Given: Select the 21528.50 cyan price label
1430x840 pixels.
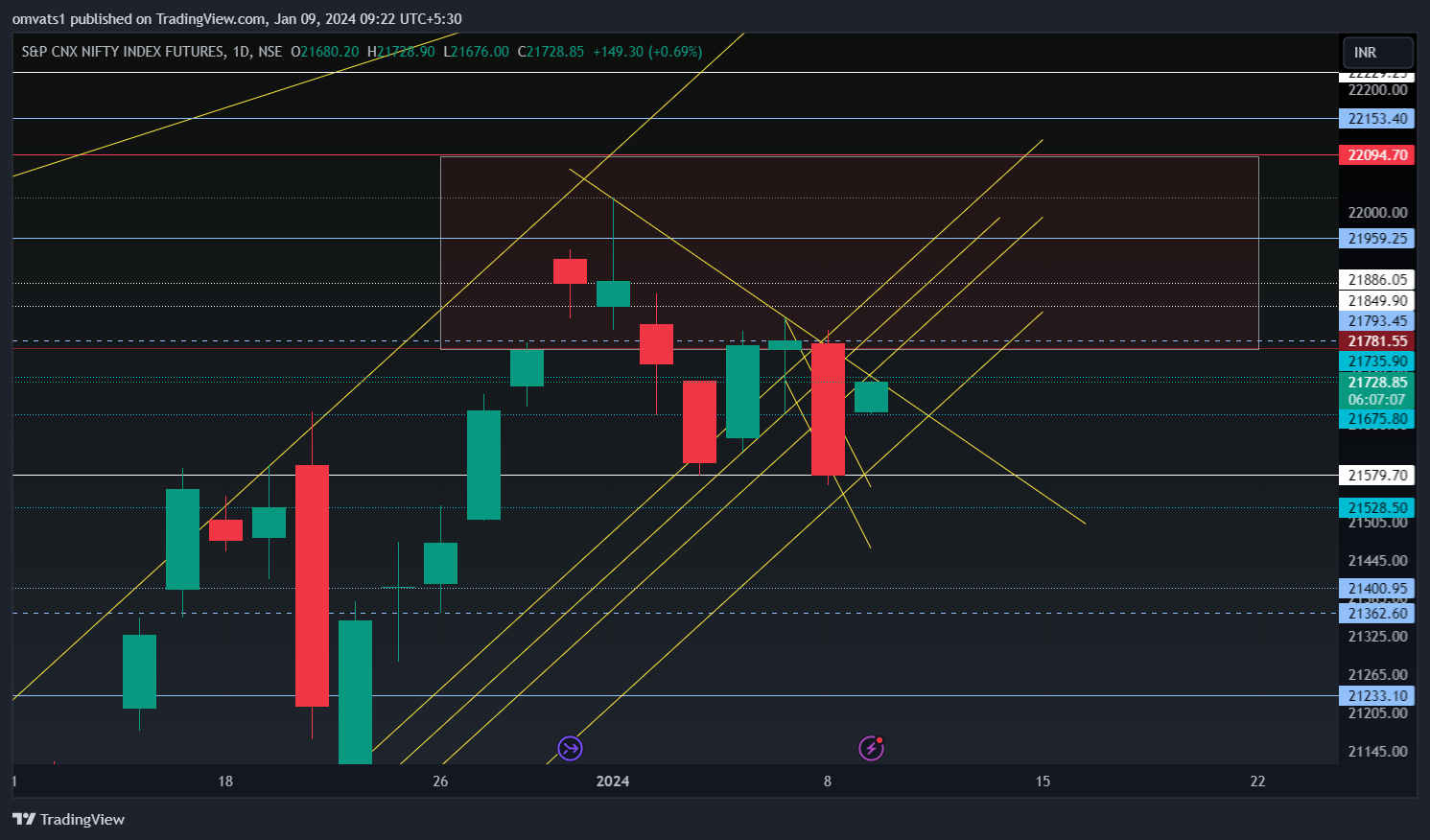Looking at the screenshot, I should point(1377,508).
